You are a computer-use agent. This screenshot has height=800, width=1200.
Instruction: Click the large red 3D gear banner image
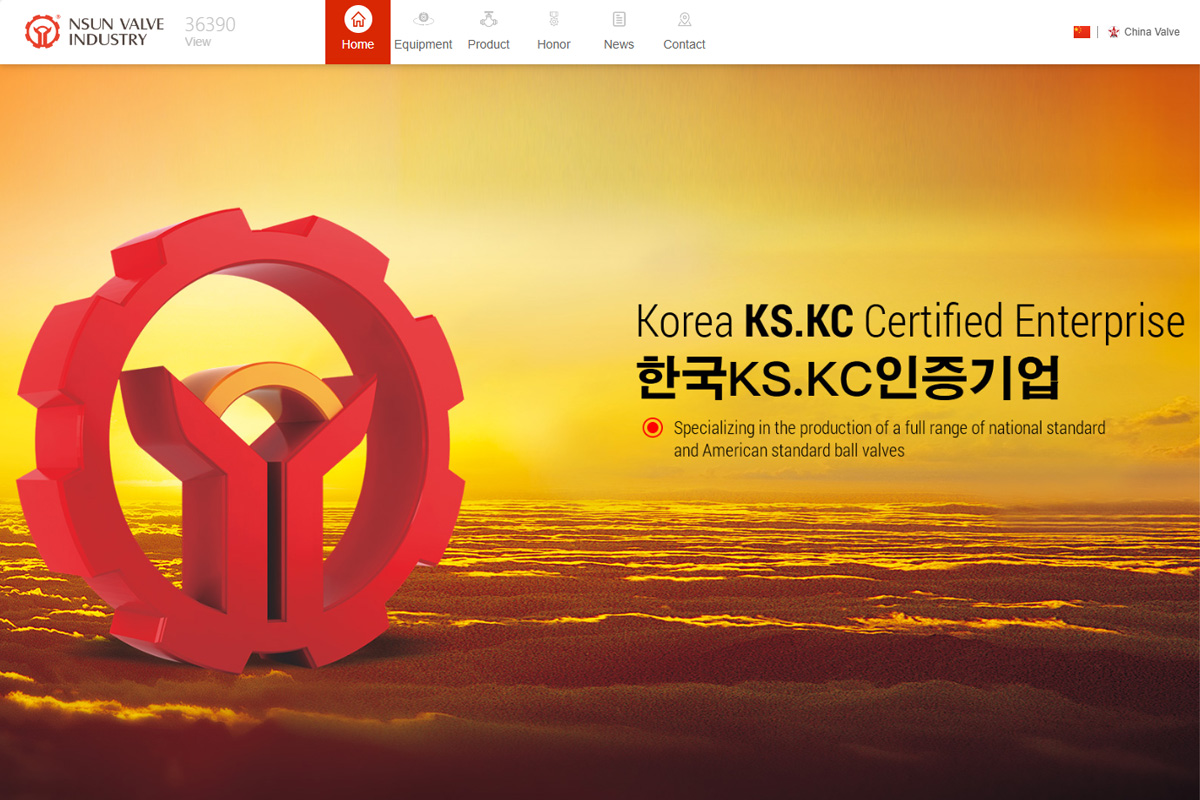[x=240, y=440]
